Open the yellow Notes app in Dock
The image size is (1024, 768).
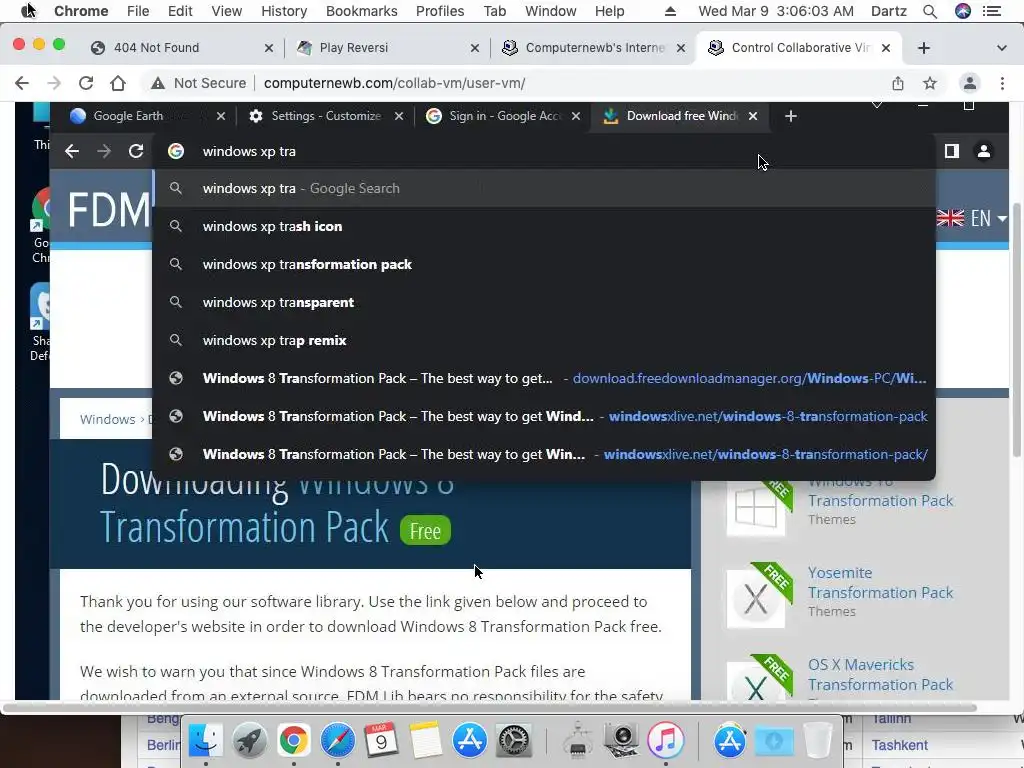[425, 741]
